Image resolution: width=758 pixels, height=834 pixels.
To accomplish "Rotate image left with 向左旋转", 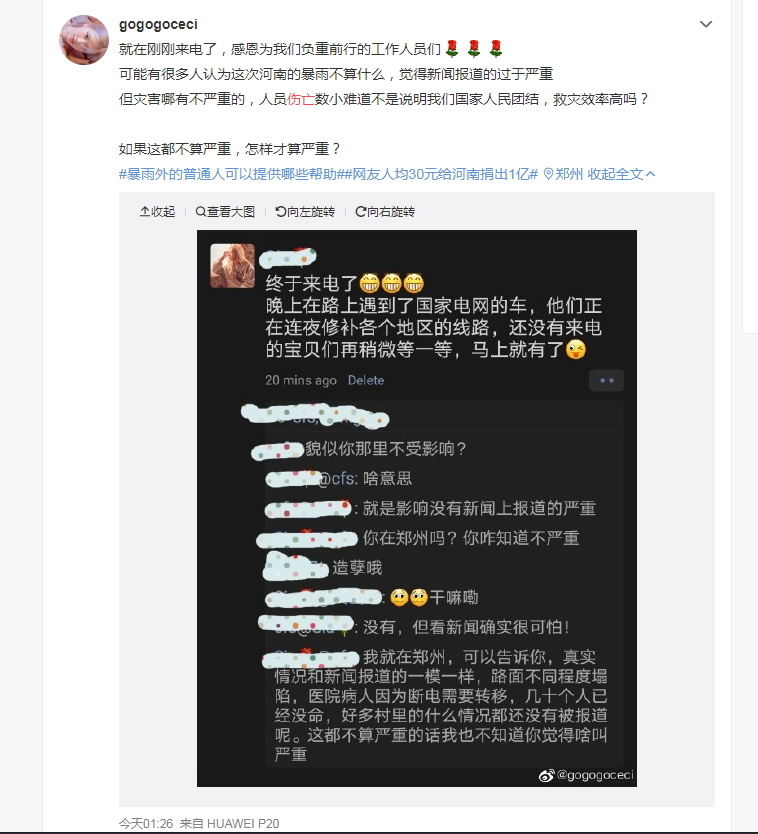I will click(x=305, y=212).
